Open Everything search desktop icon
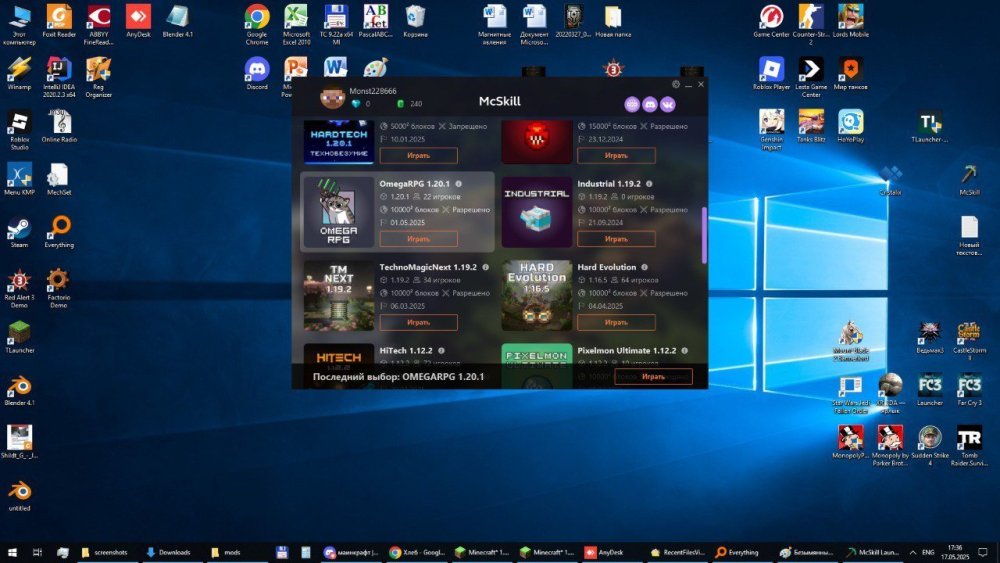 click(x=59, y=231)
